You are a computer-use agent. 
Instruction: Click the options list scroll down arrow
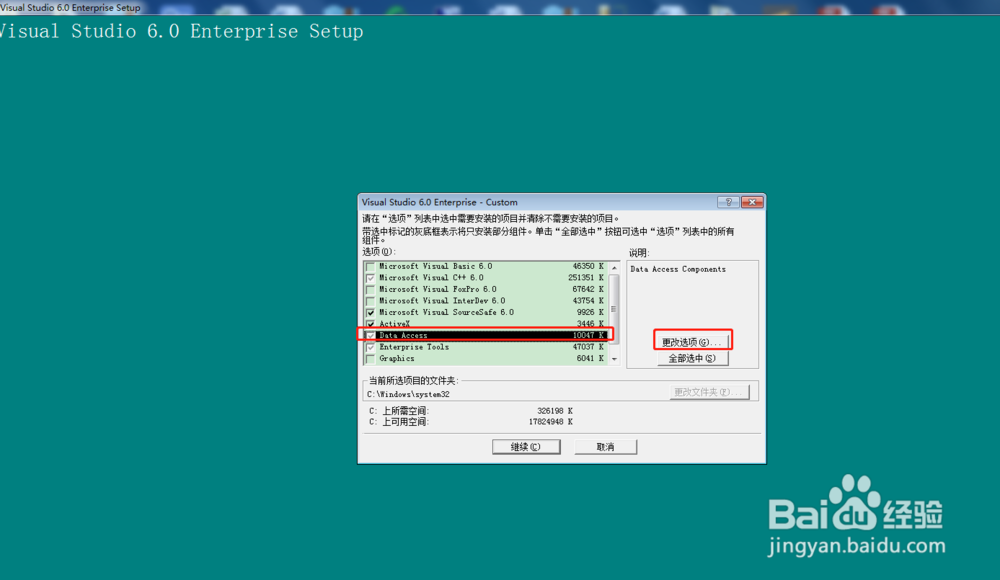pyautogui.click(x=614, y=359)
